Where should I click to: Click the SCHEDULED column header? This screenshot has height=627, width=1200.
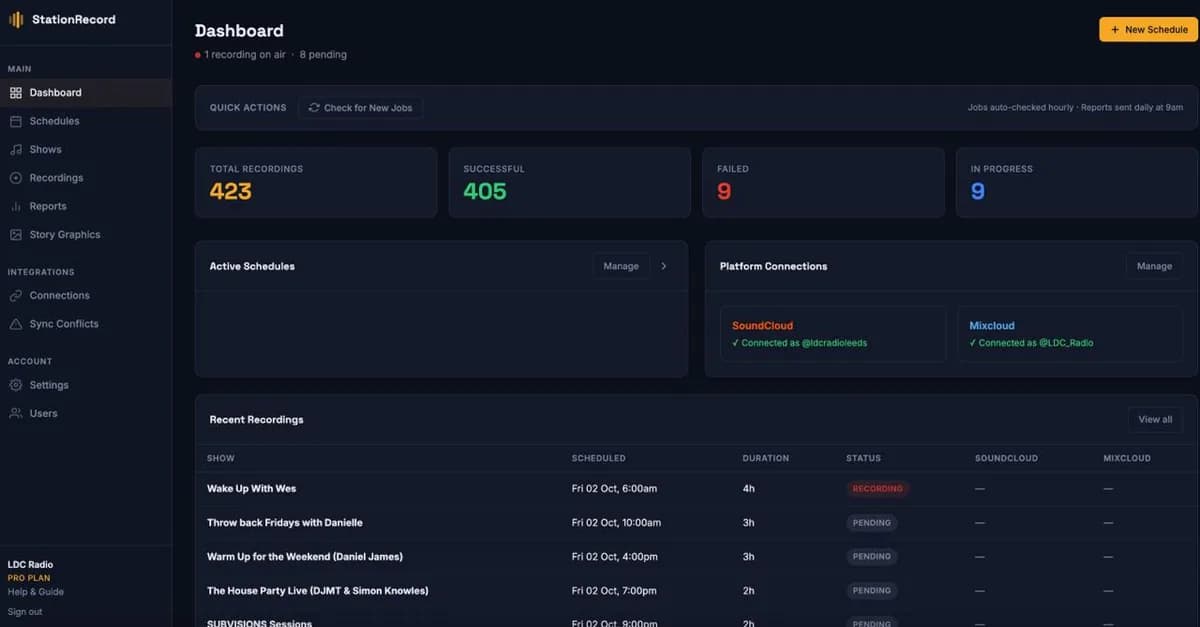pyautogui.click(x=599, y=458)
